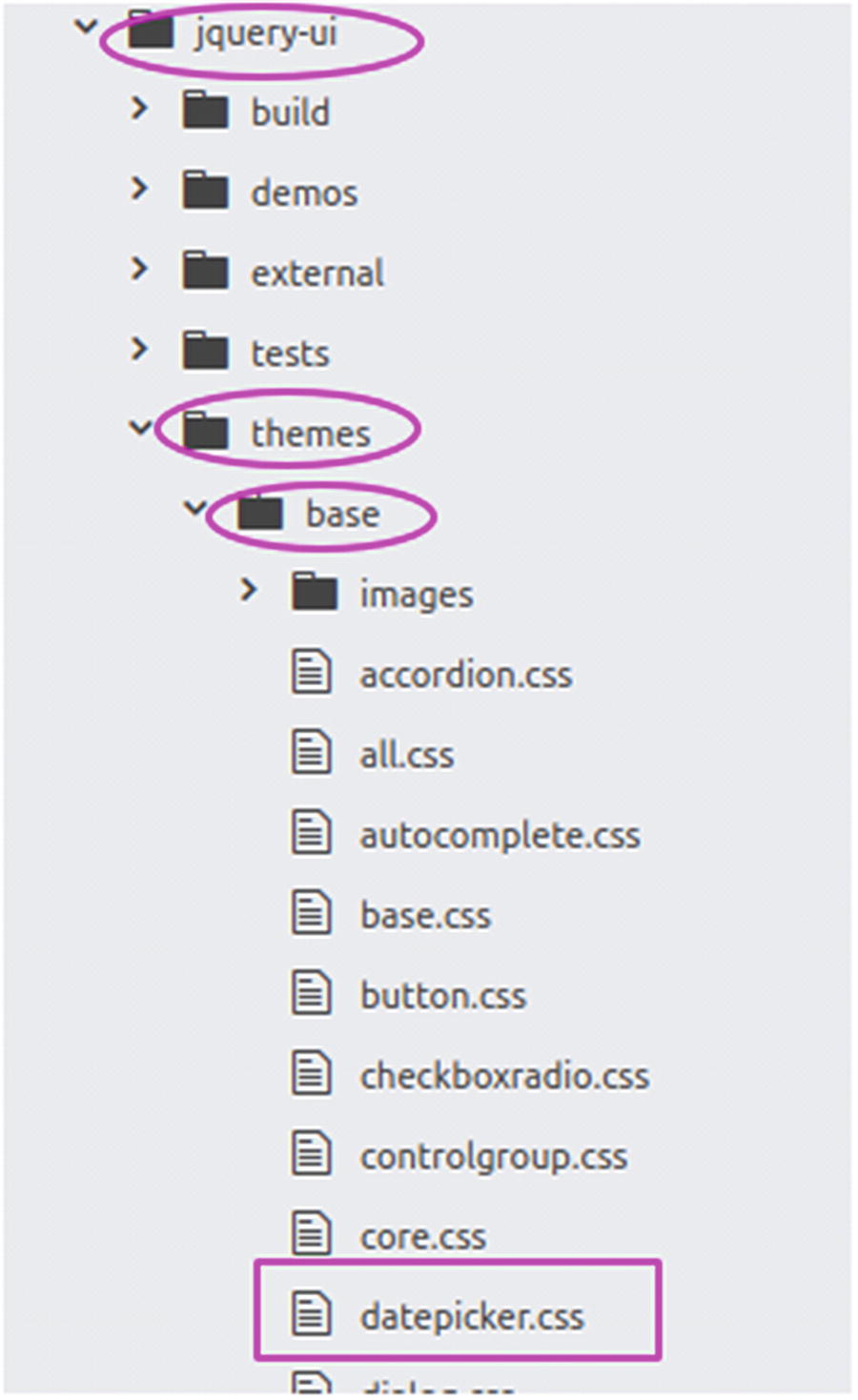This screenshot has width=858, height=1400.
Task: Open checkboxradio.css in the tree
Action: (x=503, y=1077)
